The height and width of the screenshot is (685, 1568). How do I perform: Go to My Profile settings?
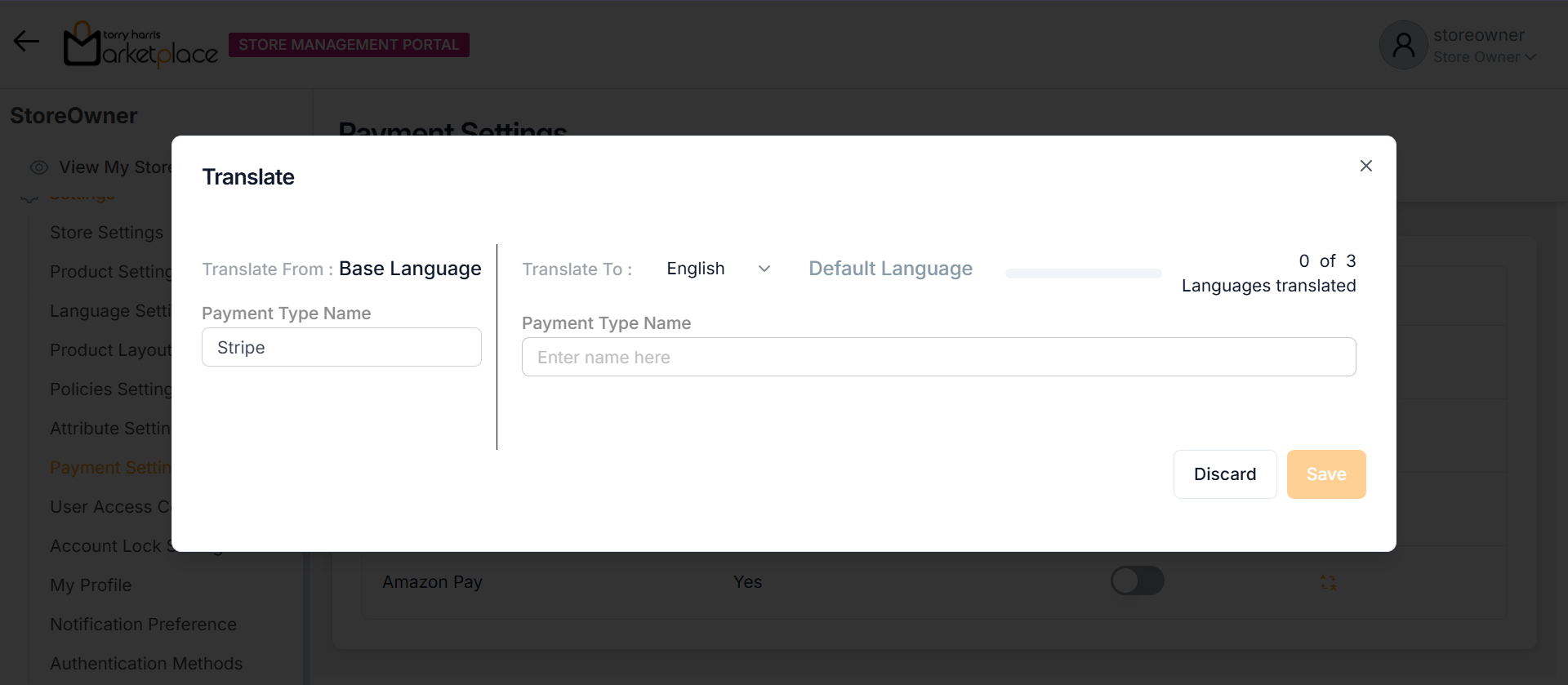point(91,585)
